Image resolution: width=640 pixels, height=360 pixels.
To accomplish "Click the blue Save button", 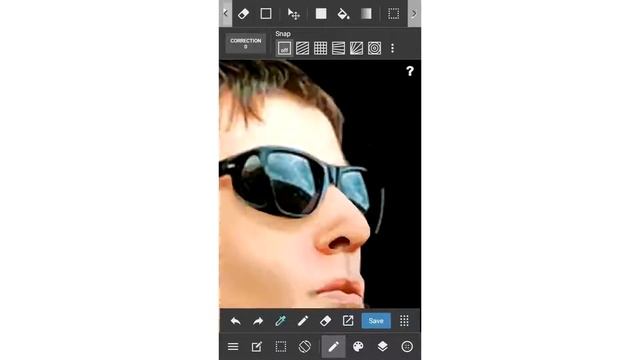I will click(x=376, y=321).
